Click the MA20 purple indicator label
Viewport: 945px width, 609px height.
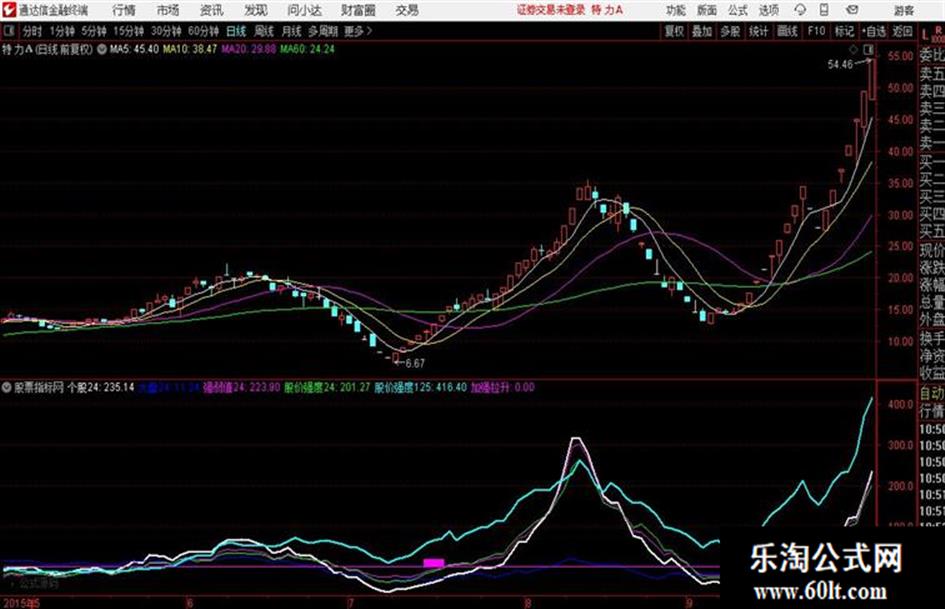248,49
